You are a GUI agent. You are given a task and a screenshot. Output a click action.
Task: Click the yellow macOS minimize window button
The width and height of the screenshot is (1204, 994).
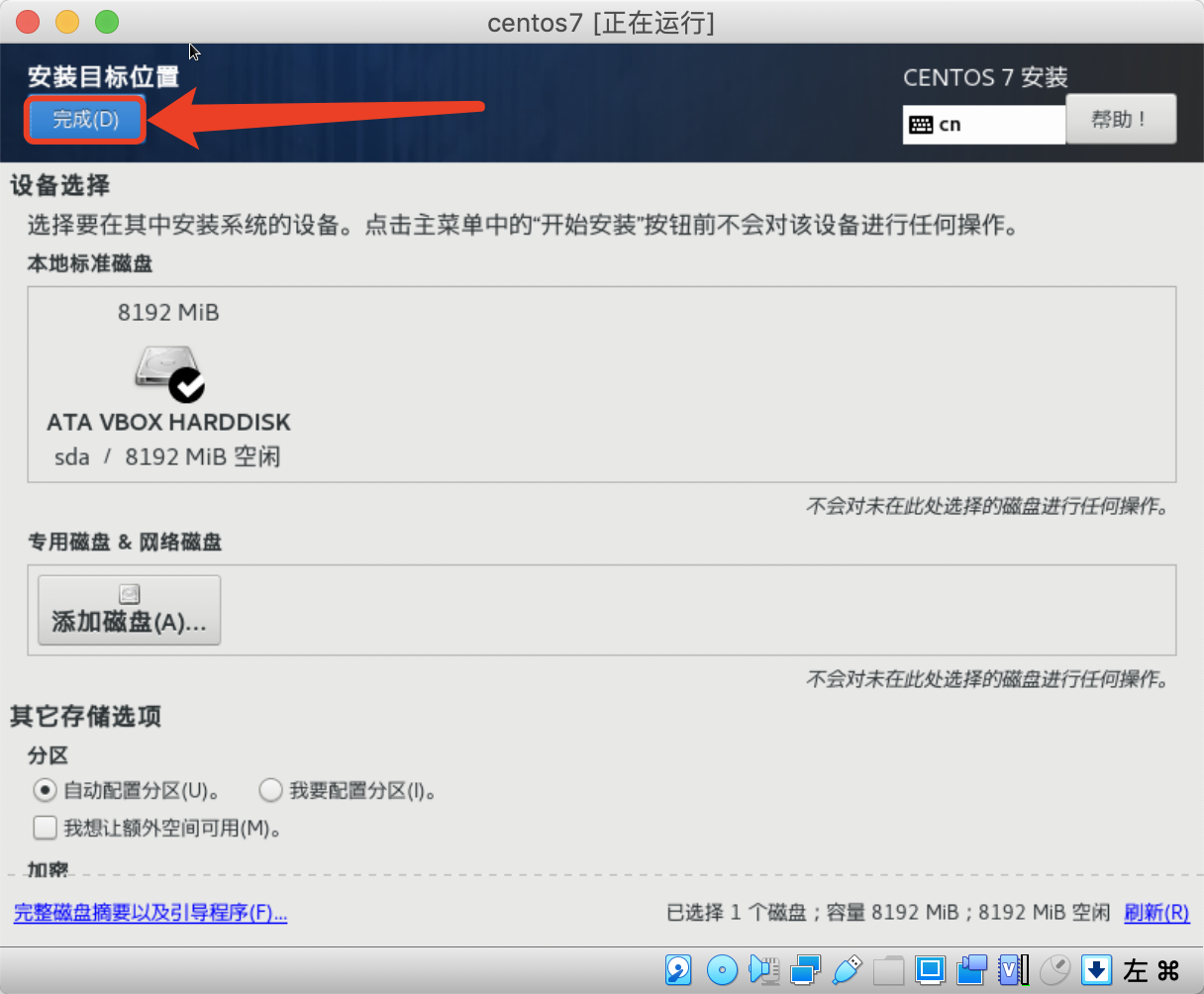(66, 21)
